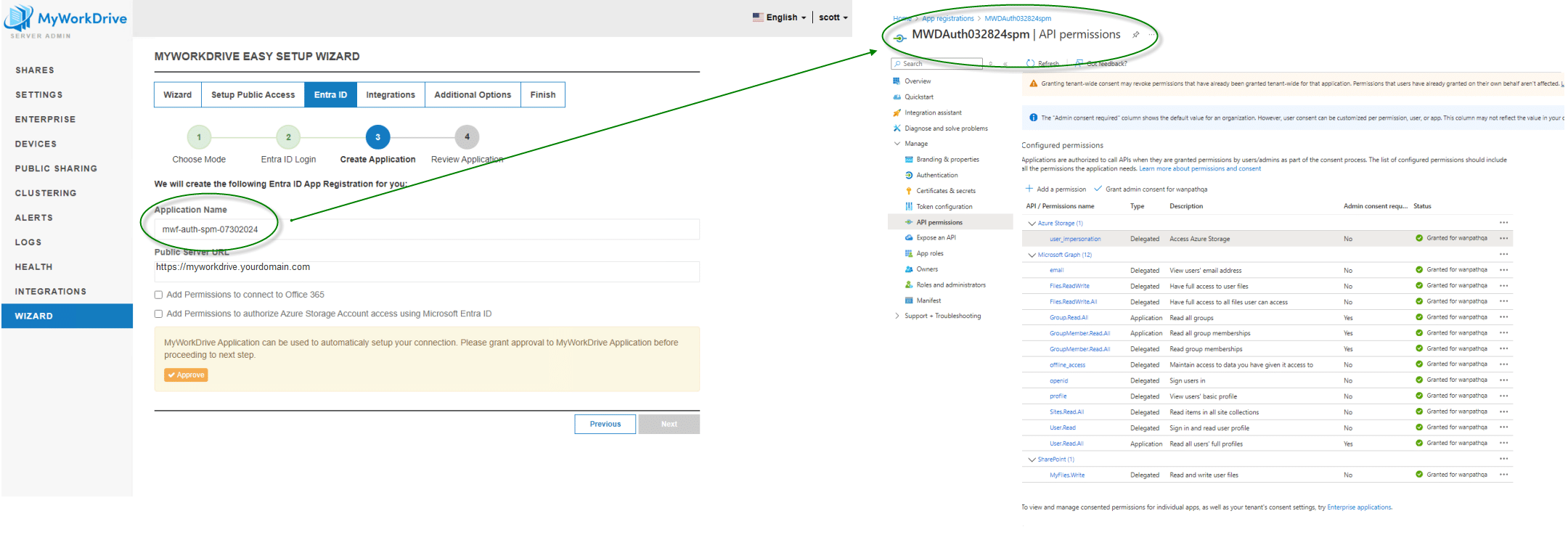This screenshot has width=1568, height=540.
Task: Open ellipsis menu for Microsoft Graph group
Action: pos(1504,255)
